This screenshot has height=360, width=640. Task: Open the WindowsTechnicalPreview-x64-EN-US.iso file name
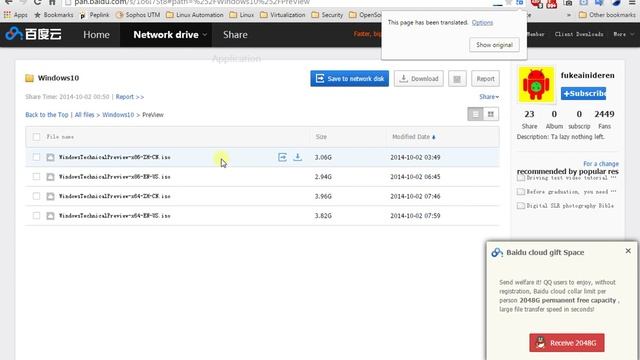click(115, 216)
